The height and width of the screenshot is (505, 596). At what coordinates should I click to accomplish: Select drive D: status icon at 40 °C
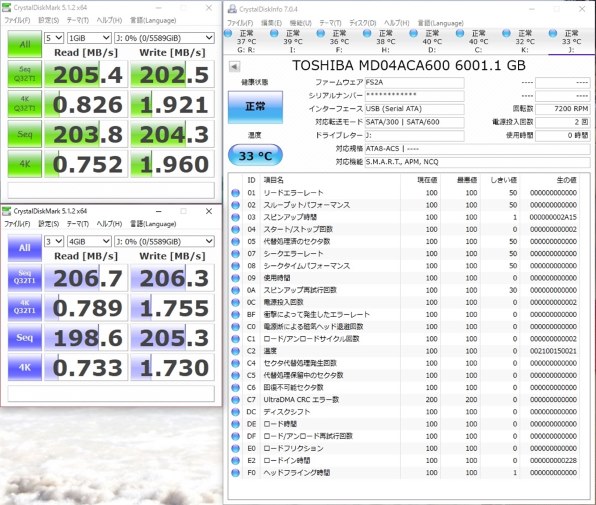pos(414,33)
